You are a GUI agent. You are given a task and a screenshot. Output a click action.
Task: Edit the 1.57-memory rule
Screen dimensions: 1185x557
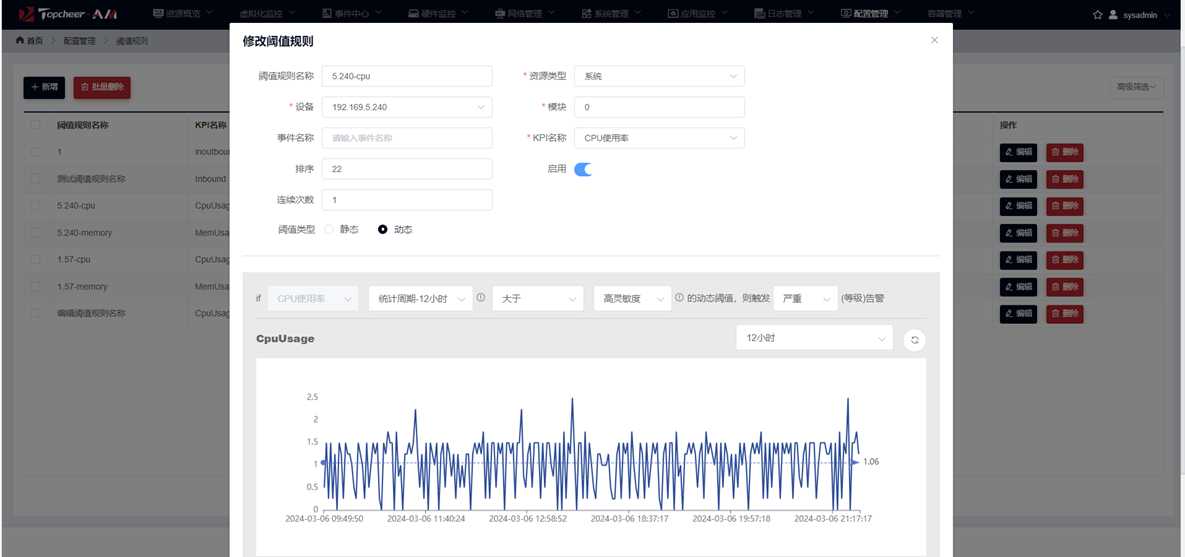pos(1017,286)
